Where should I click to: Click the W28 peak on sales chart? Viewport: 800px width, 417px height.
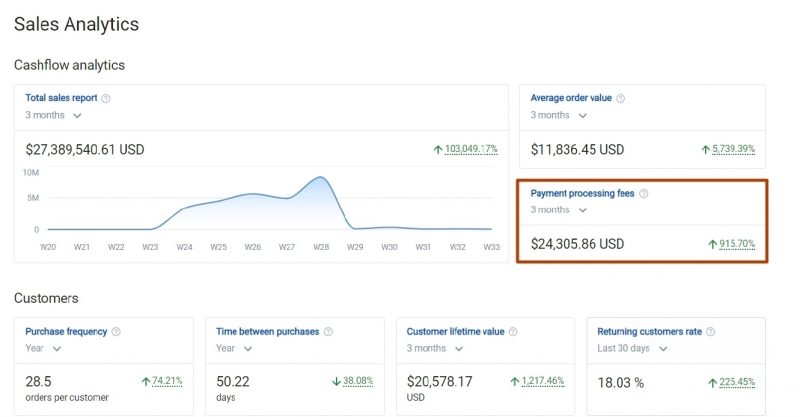point(320,178)
